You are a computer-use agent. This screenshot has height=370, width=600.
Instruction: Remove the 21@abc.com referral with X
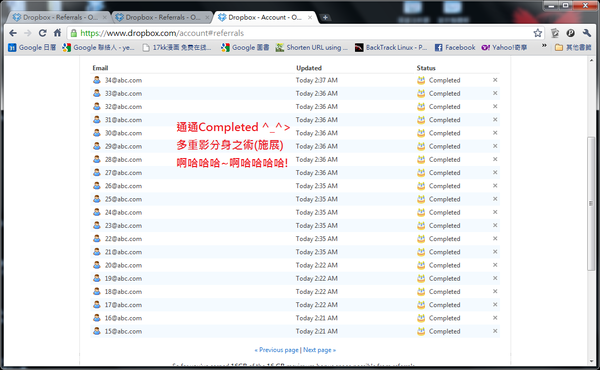click(x=495, y=251)
